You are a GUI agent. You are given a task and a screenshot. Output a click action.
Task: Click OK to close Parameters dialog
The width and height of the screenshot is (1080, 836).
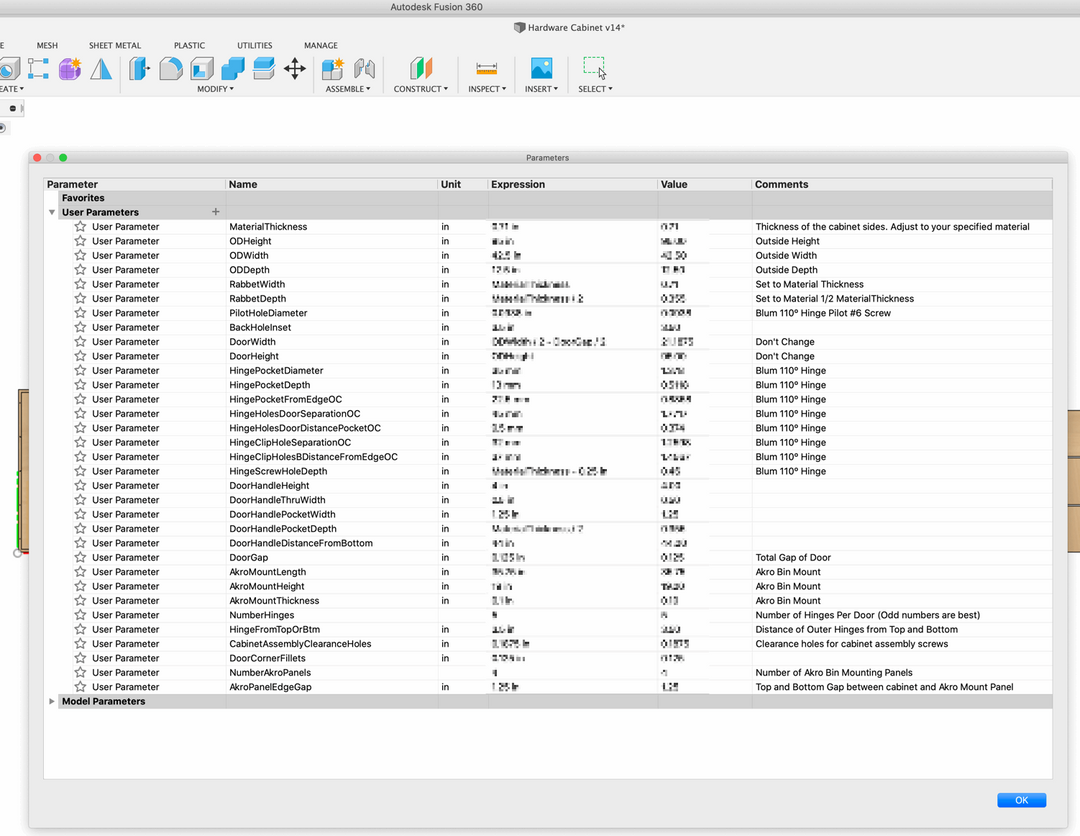(1021, 800)
